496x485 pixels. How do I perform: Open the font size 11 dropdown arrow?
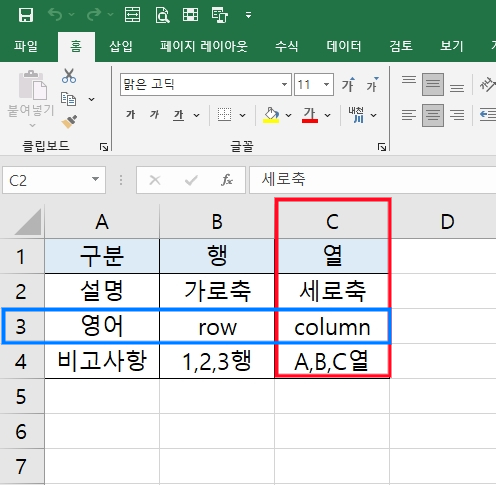point(326,84)
